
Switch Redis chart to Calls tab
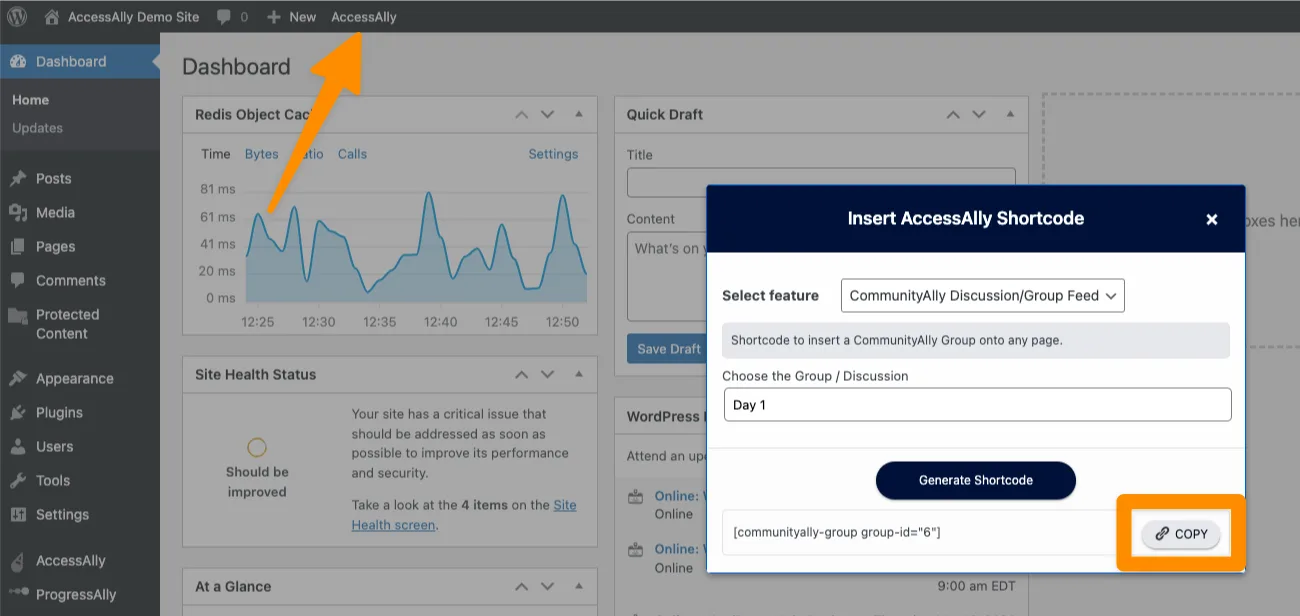[x=352, y=154]
